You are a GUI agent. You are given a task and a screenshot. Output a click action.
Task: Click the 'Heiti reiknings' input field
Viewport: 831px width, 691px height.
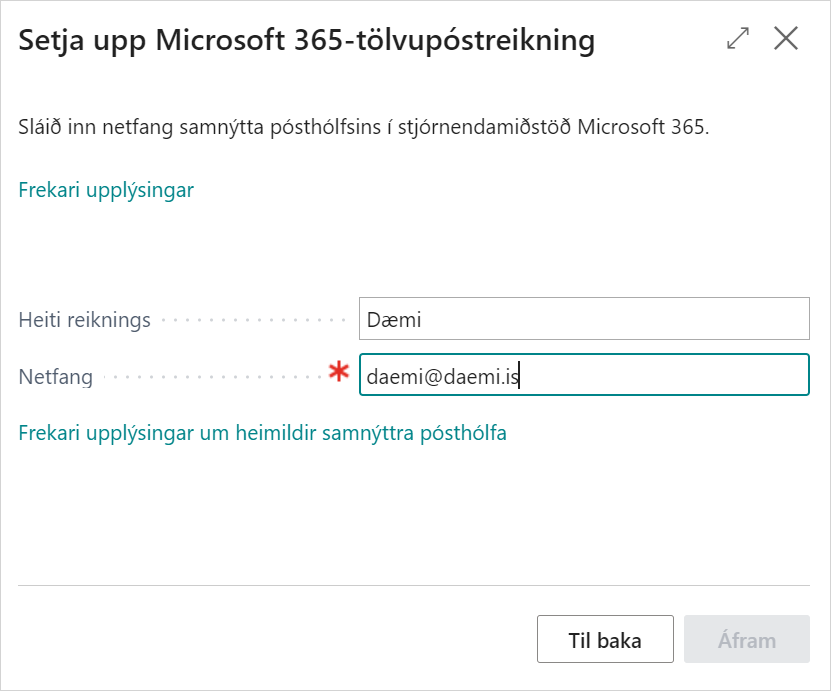583,320
